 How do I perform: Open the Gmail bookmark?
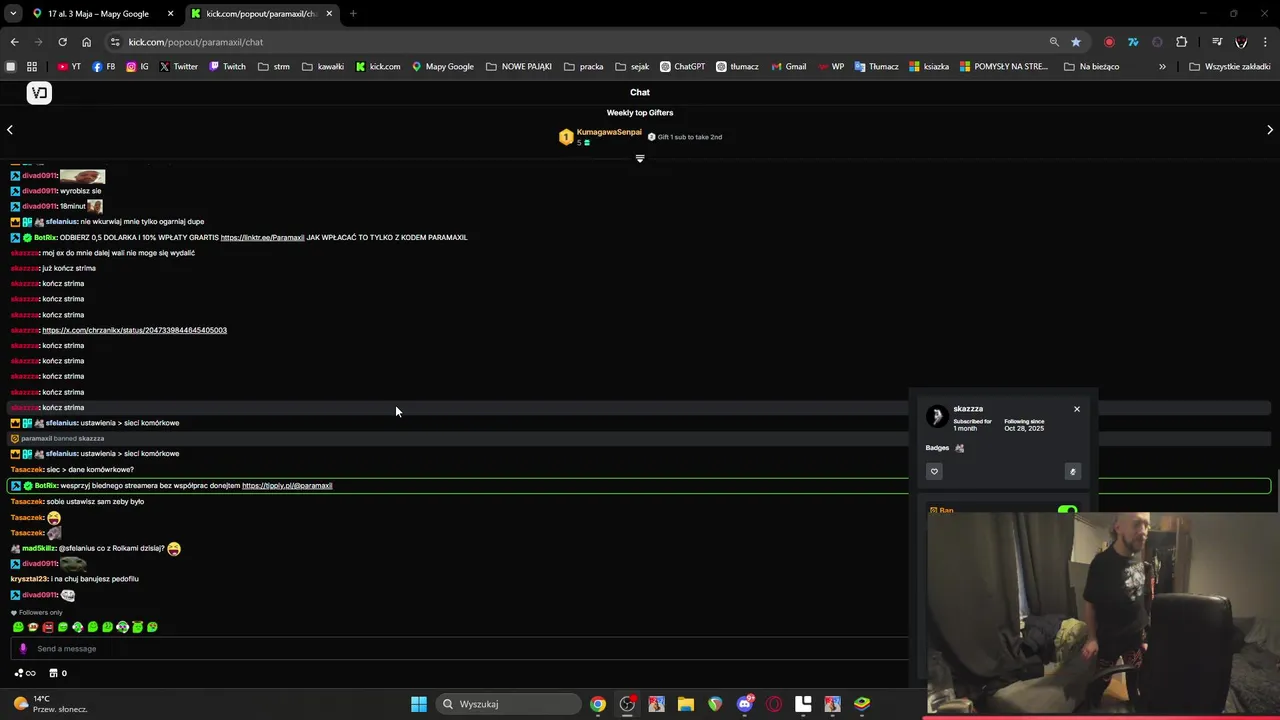tap(789, 67)
